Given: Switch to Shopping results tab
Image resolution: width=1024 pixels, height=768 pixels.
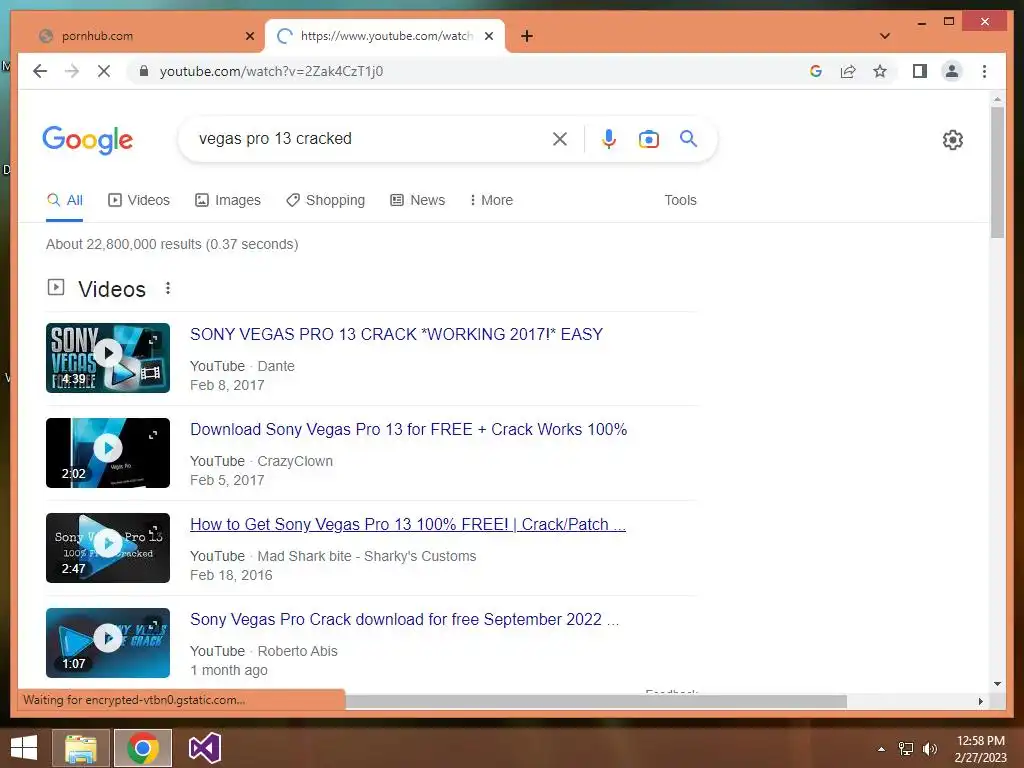Looking at the screenshot, I should 326,200.
